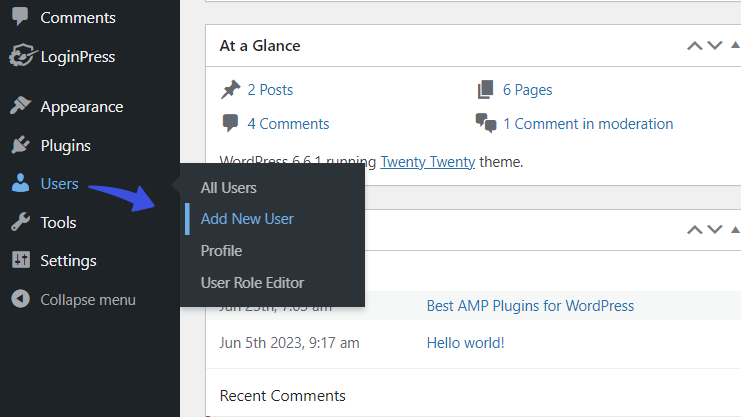
Task: Move the Activity widget down
Action: click(715, 230)
